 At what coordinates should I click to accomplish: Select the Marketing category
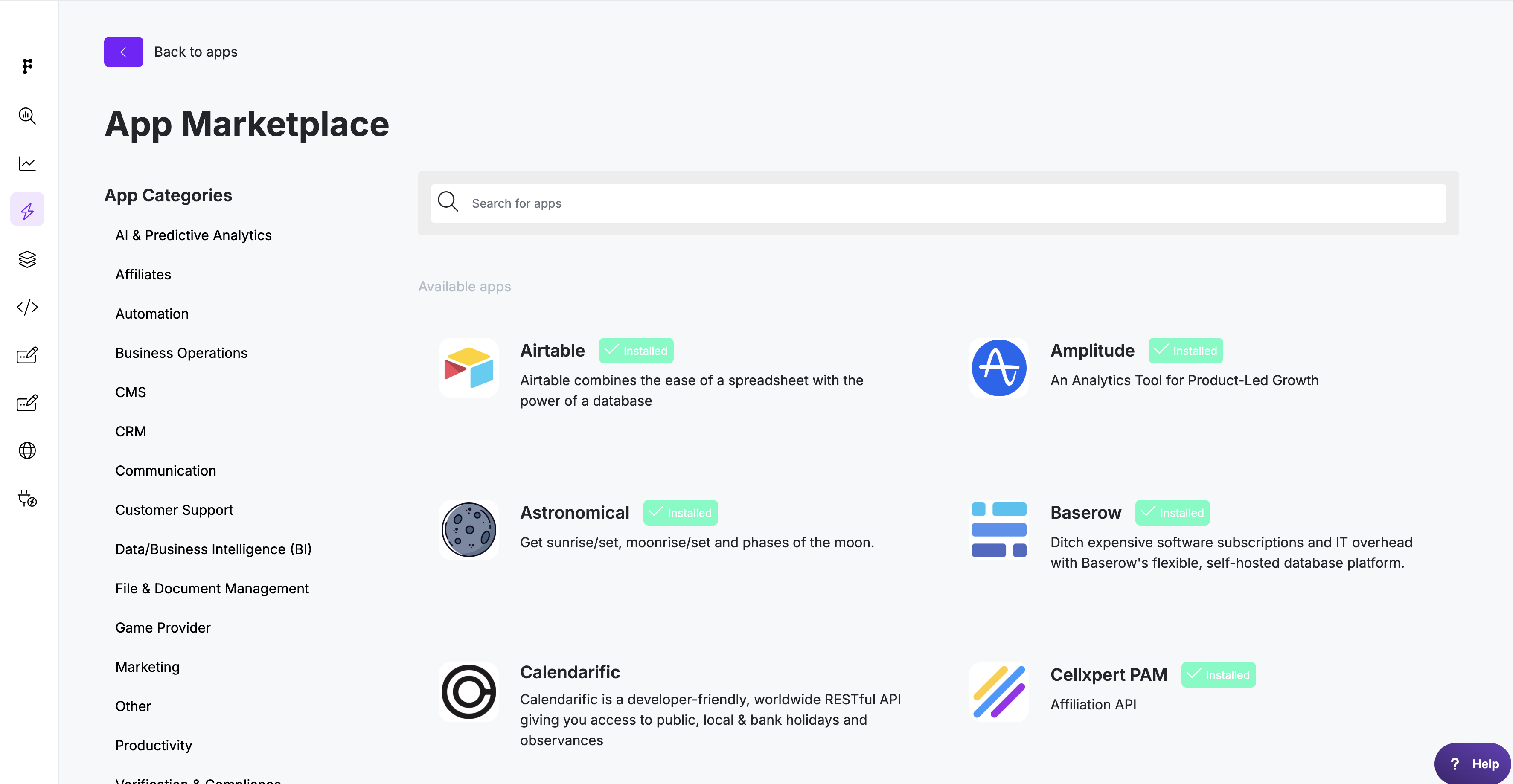click(148, 667)
